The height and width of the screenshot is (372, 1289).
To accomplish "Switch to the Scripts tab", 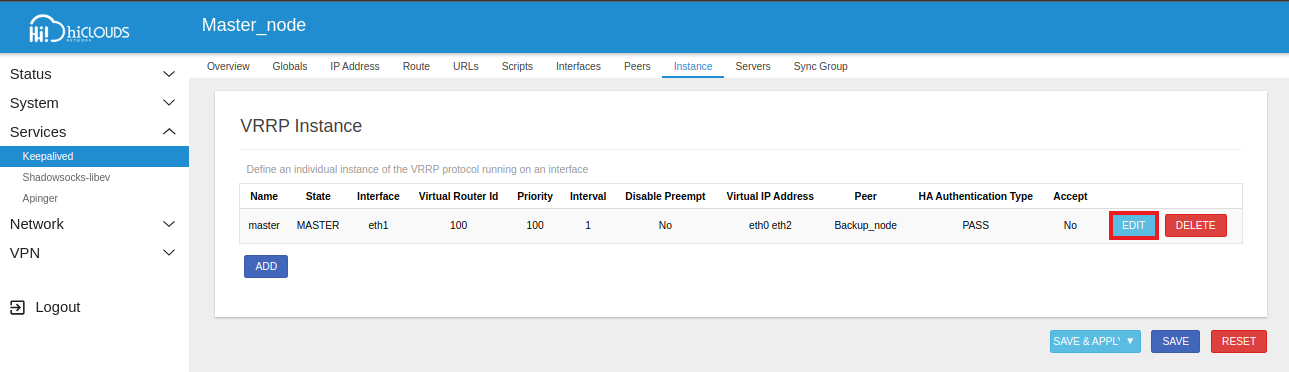I will pos(517,66).
